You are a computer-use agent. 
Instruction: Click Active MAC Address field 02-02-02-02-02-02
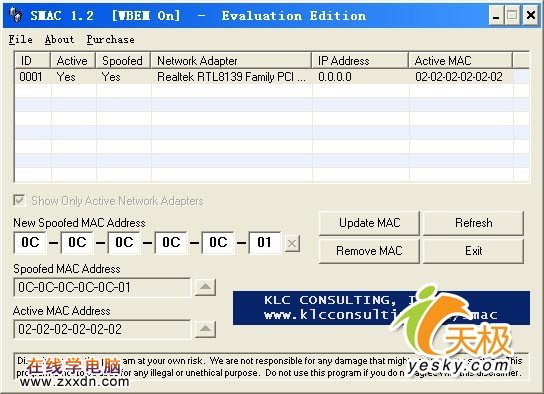pos(102,329)
